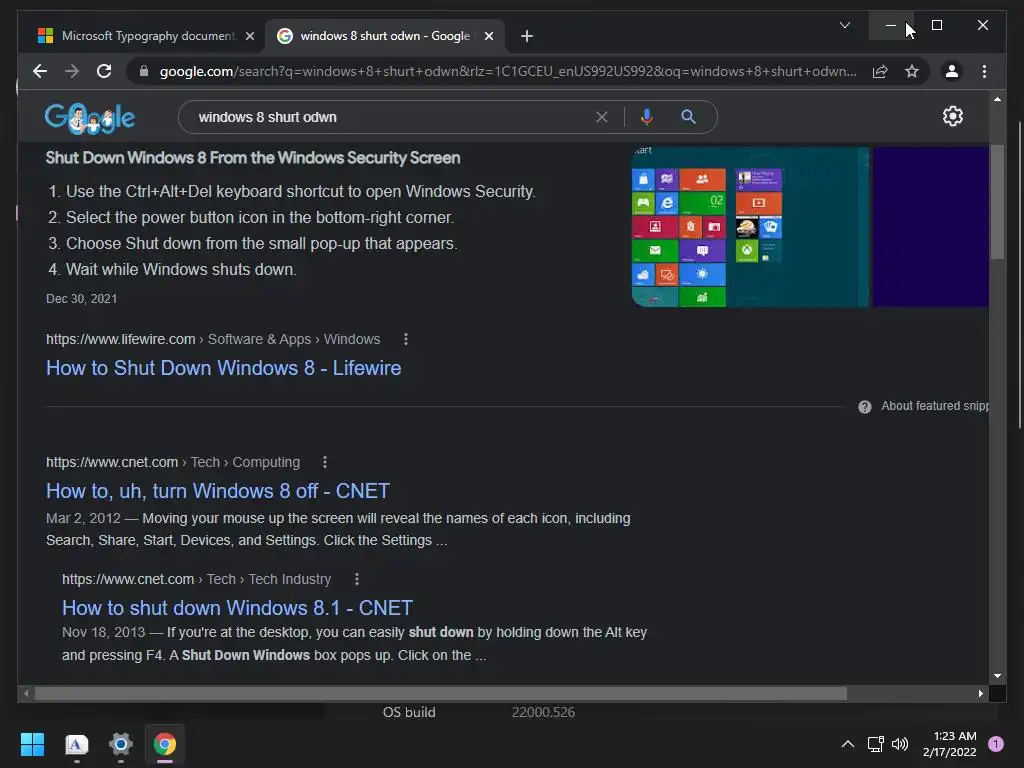Submit search with magnifying glass icon
Screen dimensions: 1024x768
point(688,117)
